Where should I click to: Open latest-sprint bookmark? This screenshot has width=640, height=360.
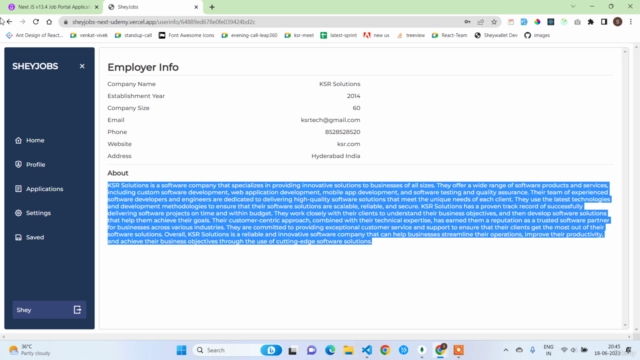(x=338, y=36)
